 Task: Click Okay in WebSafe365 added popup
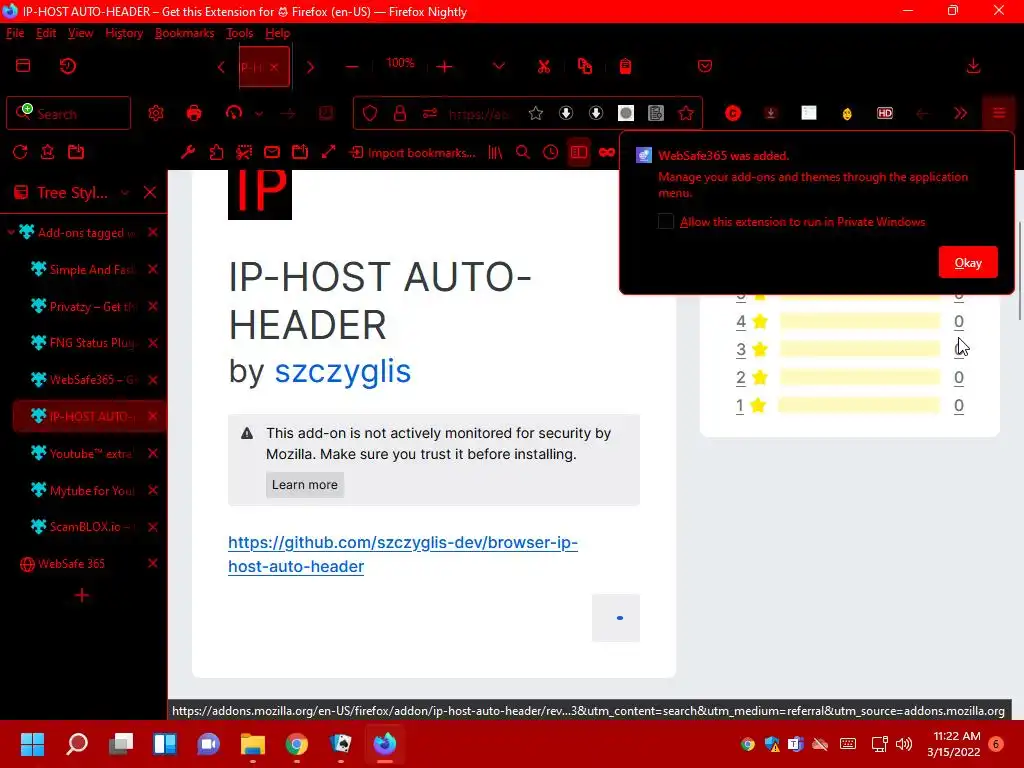pos(968,263)
